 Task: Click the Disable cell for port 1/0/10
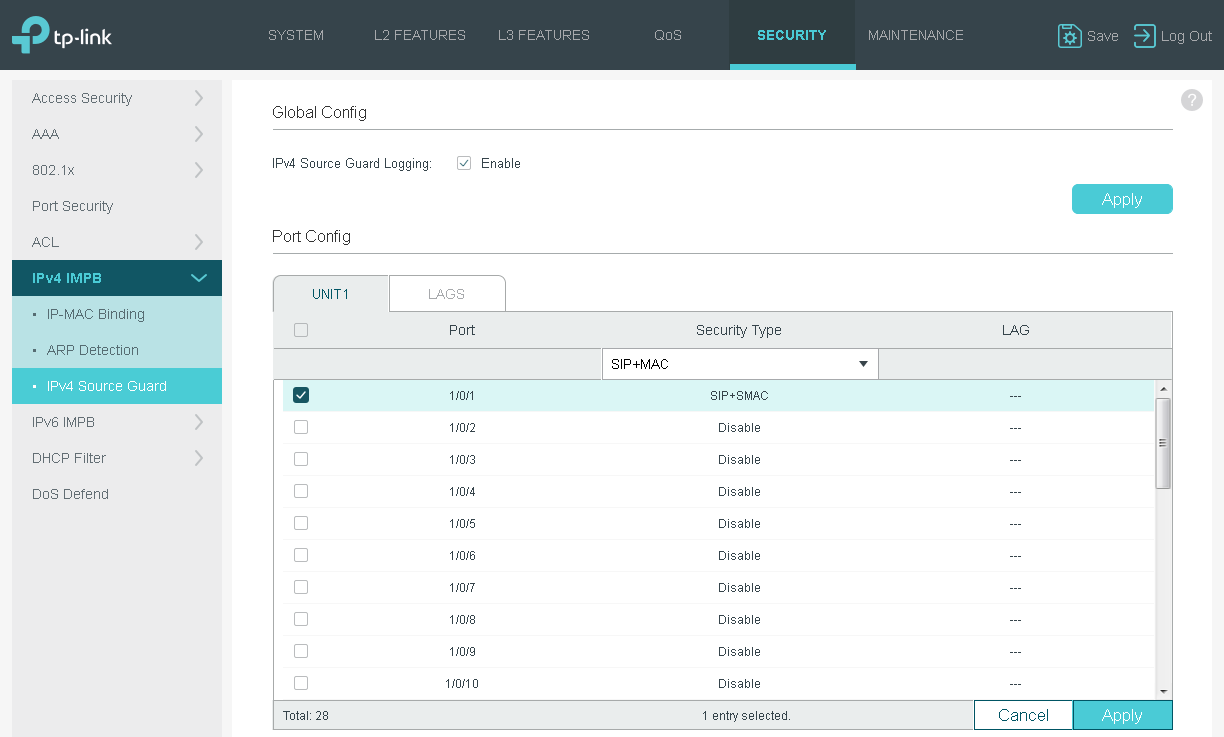point(739,684)
